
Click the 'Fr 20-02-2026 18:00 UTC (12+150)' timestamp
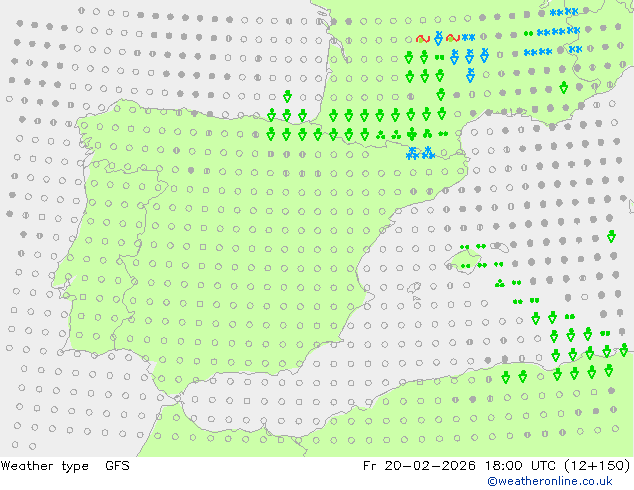(497, 466)
